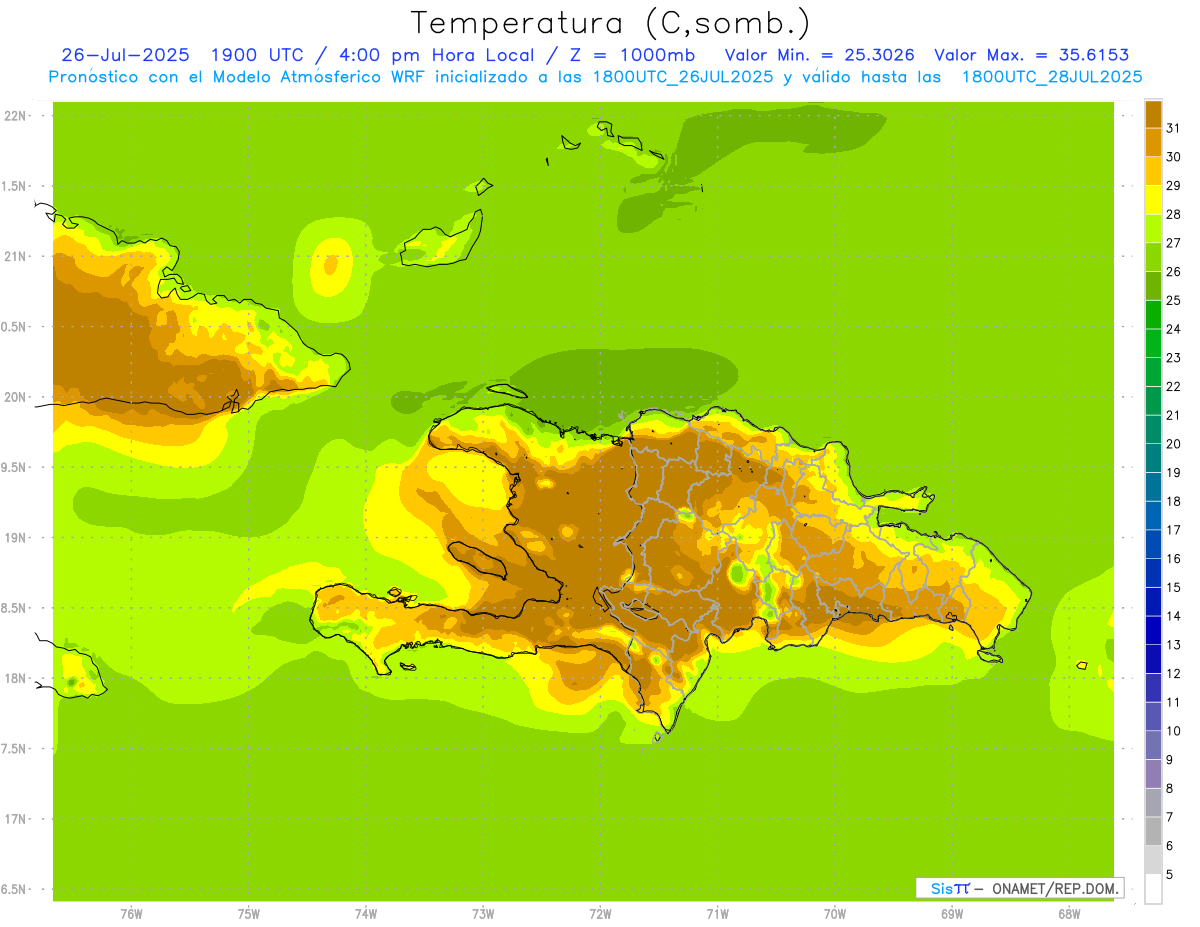Click the '22N' latitude label

(14, 116)
